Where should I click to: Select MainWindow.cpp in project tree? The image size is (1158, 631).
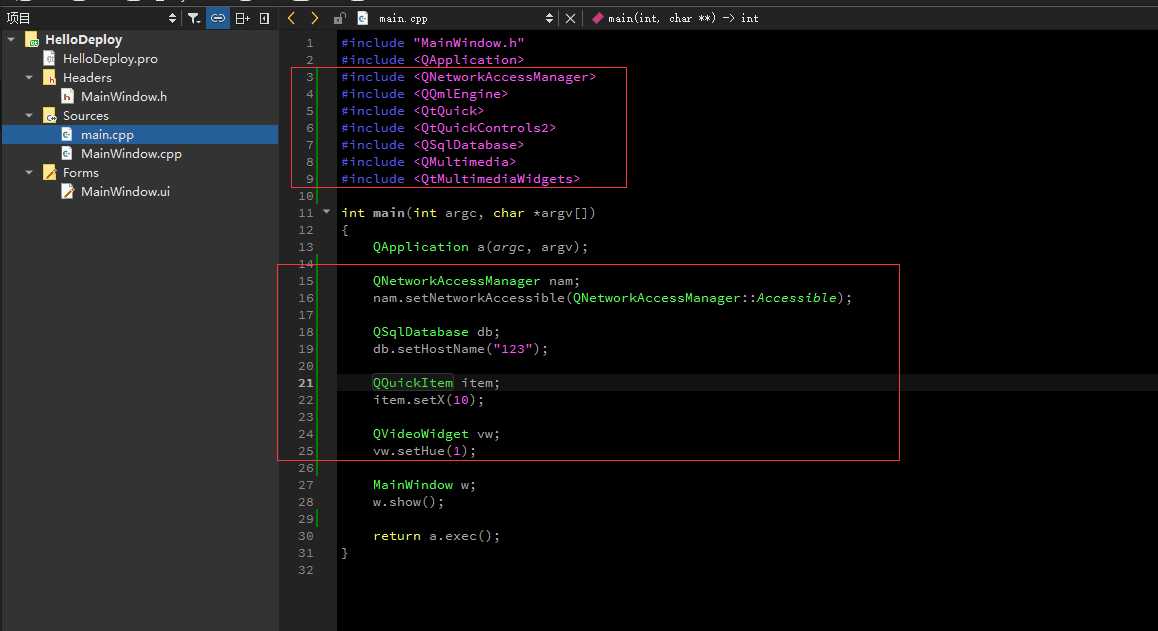131,154
